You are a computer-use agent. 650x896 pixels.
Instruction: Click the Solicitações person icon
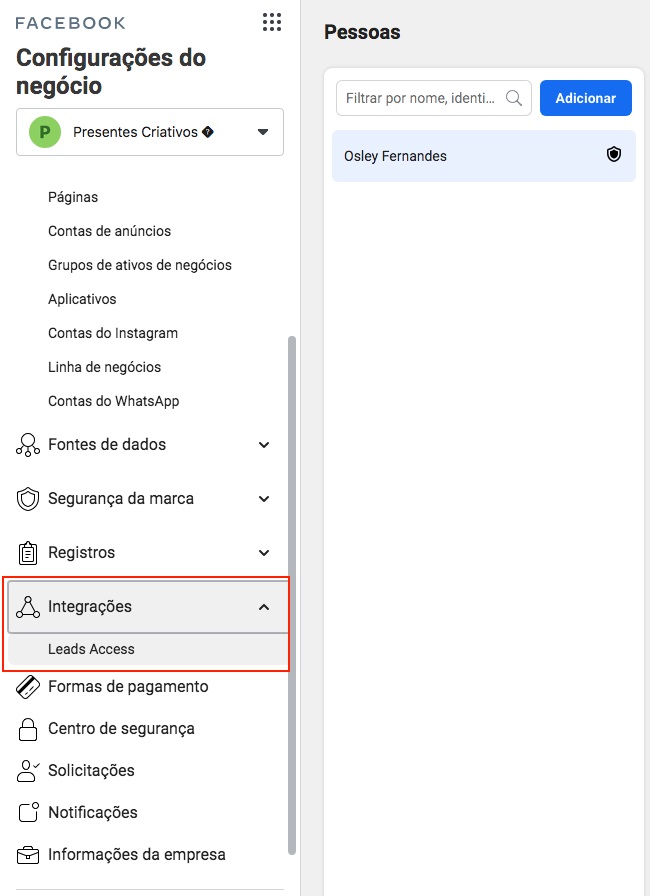(x=28, y=771)
